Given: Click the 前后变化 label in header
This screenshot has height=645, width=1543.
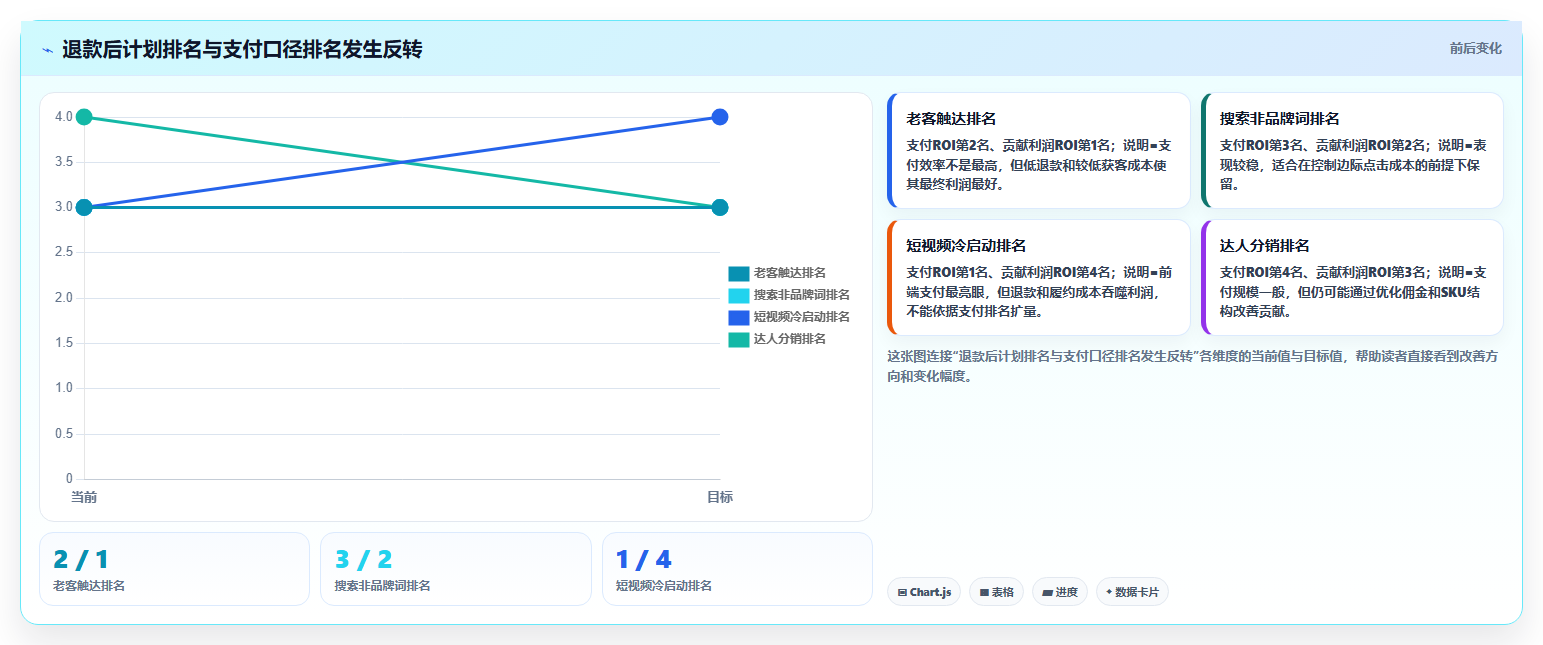Looking at the screenshot, I should [x=1475, y=48].
